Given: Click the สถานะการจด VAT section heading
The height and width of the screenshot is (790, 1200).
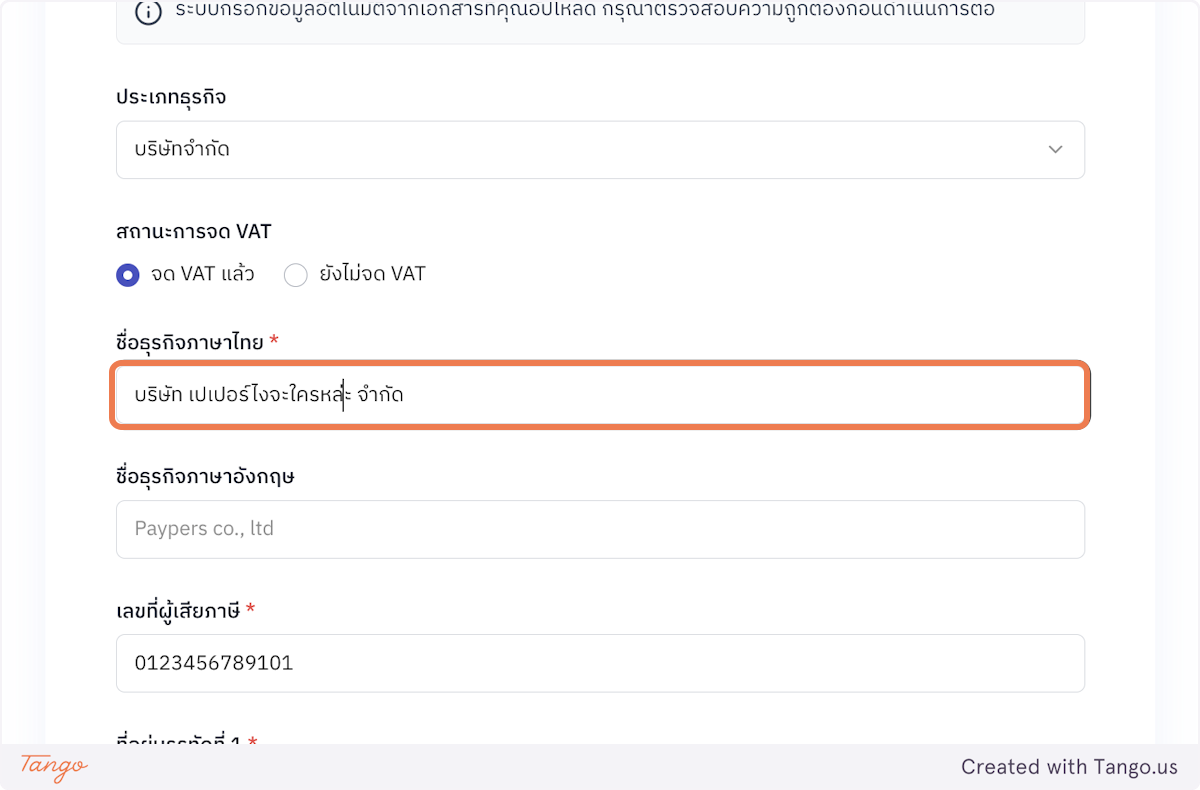Looking at the screenshot, I should [x=192, y=230].
